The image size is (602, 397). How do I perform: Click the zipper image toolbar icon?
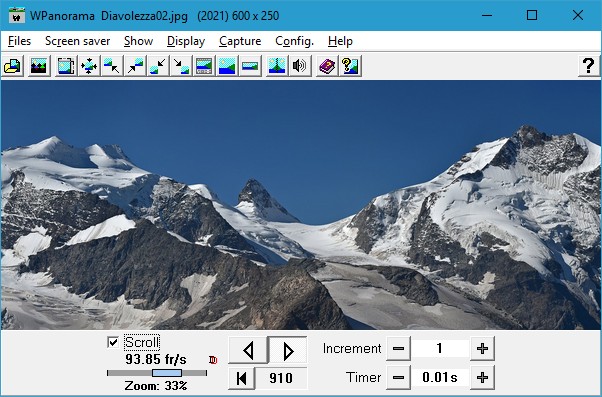pos(277,66)
